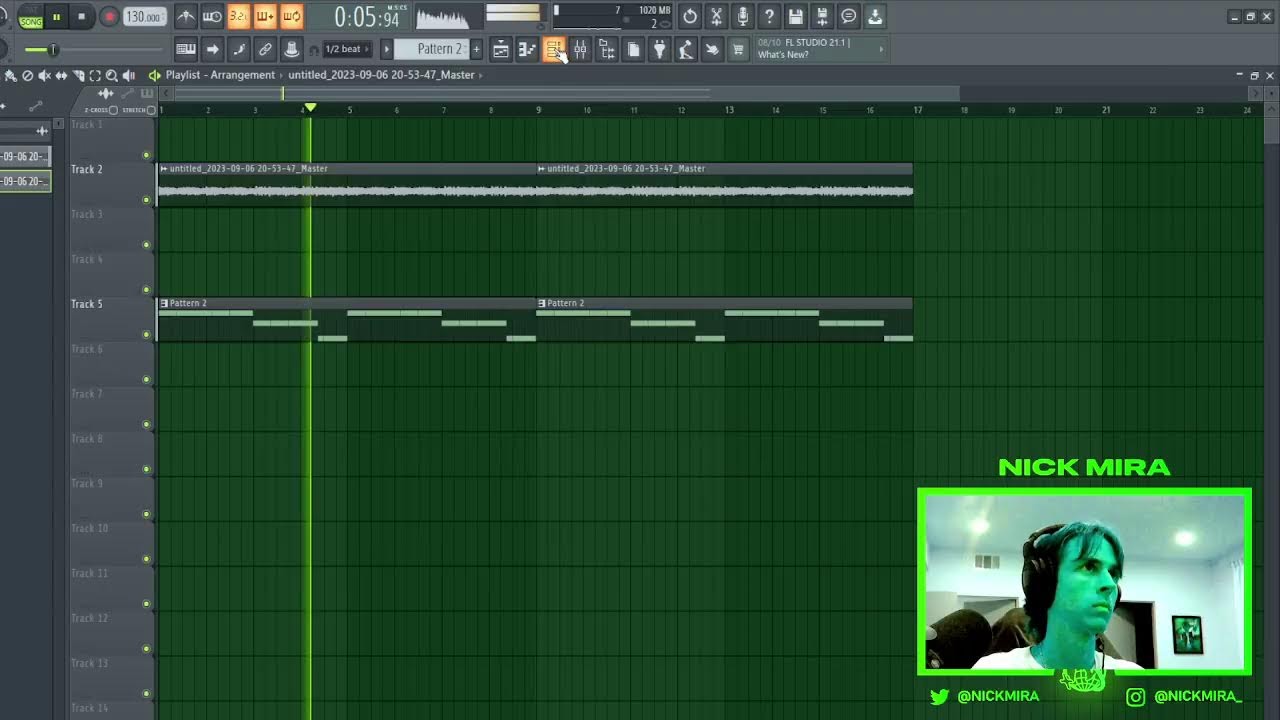Toggle step editing arrow icon
The width and height of the screenshot is (1280, 720).
(212, 49)
